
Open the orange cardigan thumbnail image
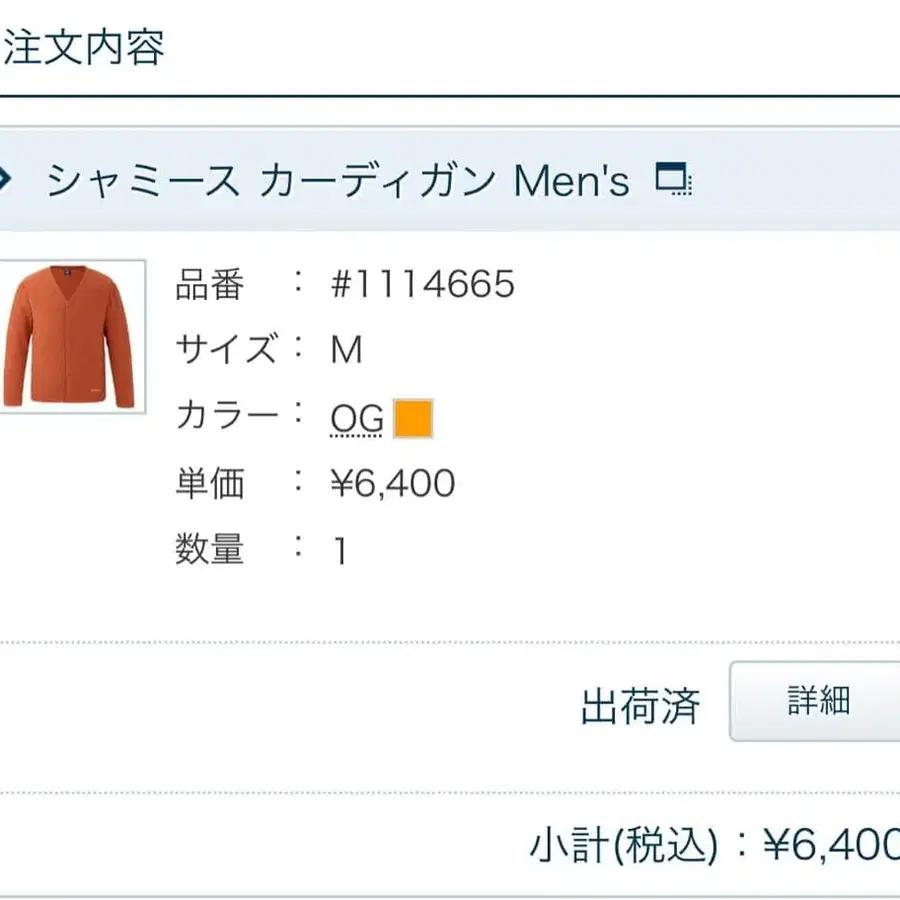point(70,337)
